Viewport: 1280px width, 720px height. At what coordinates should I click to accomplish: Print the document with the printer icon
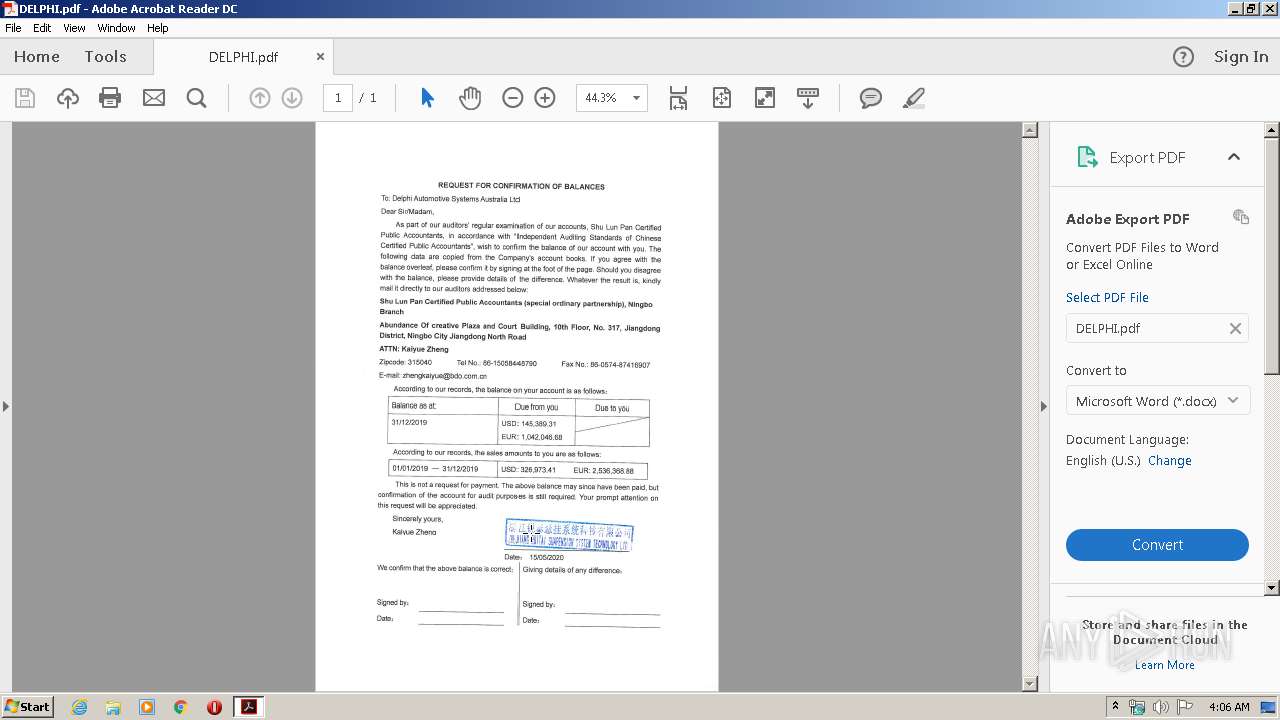click(x=110, y=98)
